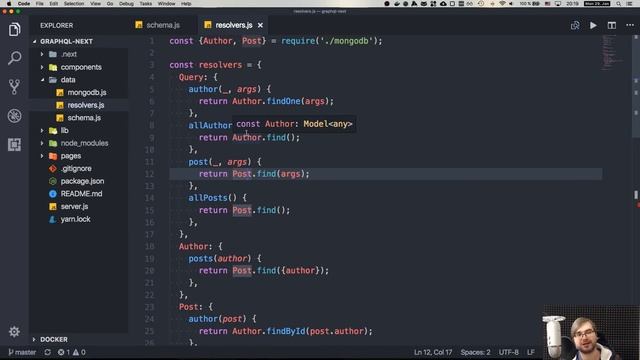Open the Extensions view
Viewport: 640px width, 360px height.
[x=14, y=144]
